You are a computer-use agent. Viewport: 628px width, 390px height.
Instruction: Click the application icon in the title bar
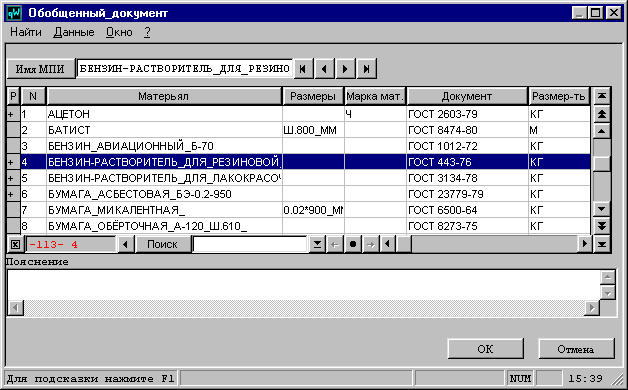coord(14,13)
